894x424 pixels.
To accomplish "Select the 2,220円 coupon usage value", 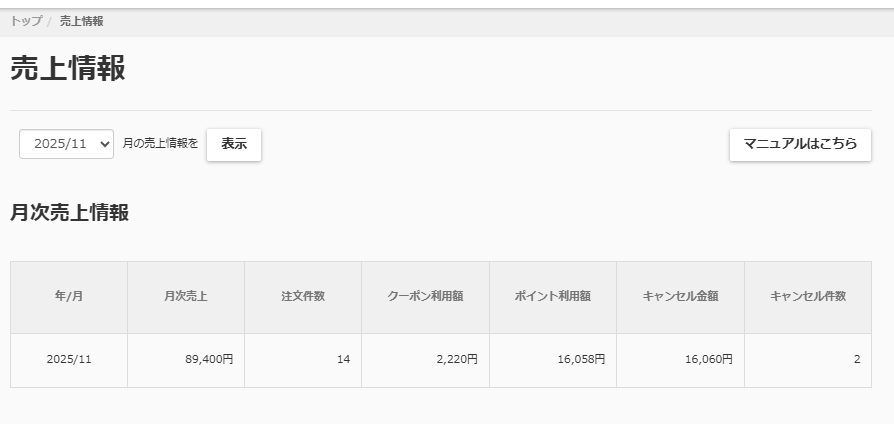I will point(457,360).
